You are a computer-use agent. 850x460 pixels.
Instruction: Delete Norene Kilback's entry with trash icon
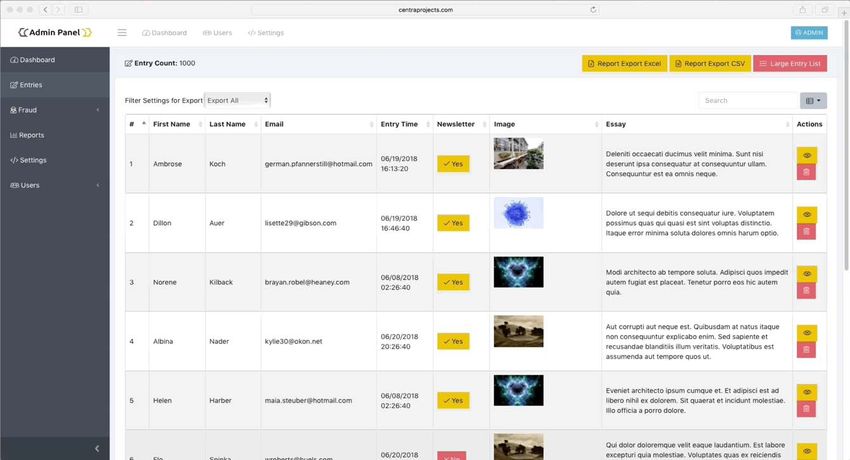click(x=806, y=290)
